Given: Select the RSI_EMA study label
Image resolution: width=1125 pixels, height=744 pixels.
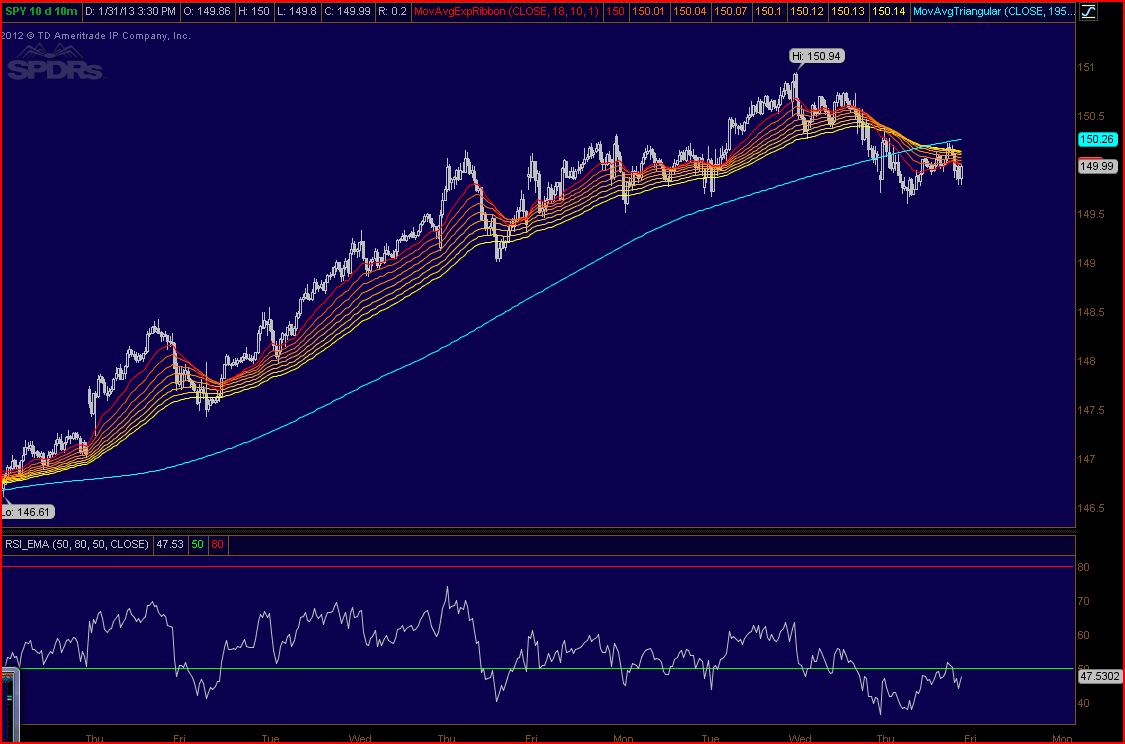Looking at the screenshot, I should pyautogui.click(x=77, y=544).
